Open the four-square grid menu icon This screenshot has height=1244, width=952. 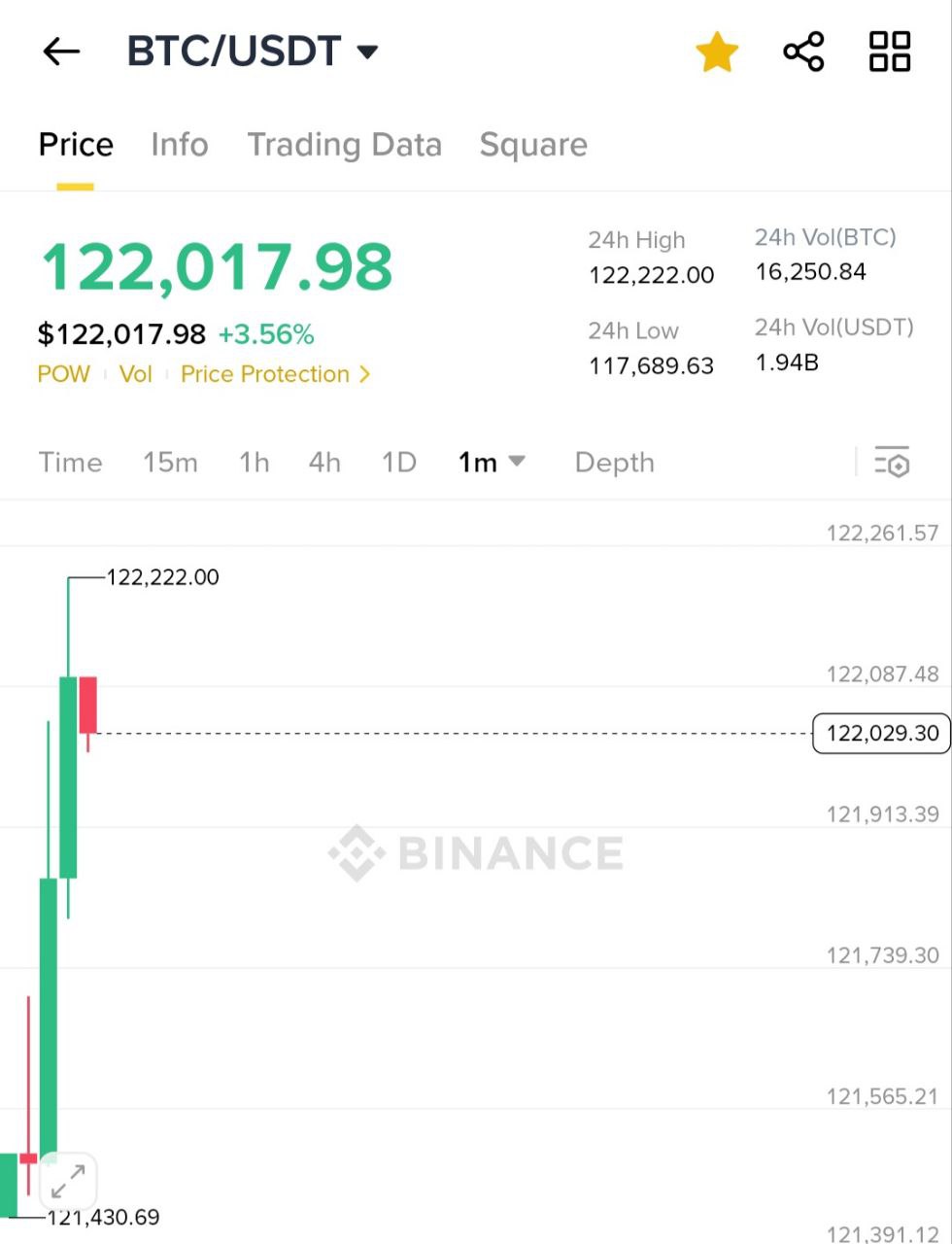[889, 52]
